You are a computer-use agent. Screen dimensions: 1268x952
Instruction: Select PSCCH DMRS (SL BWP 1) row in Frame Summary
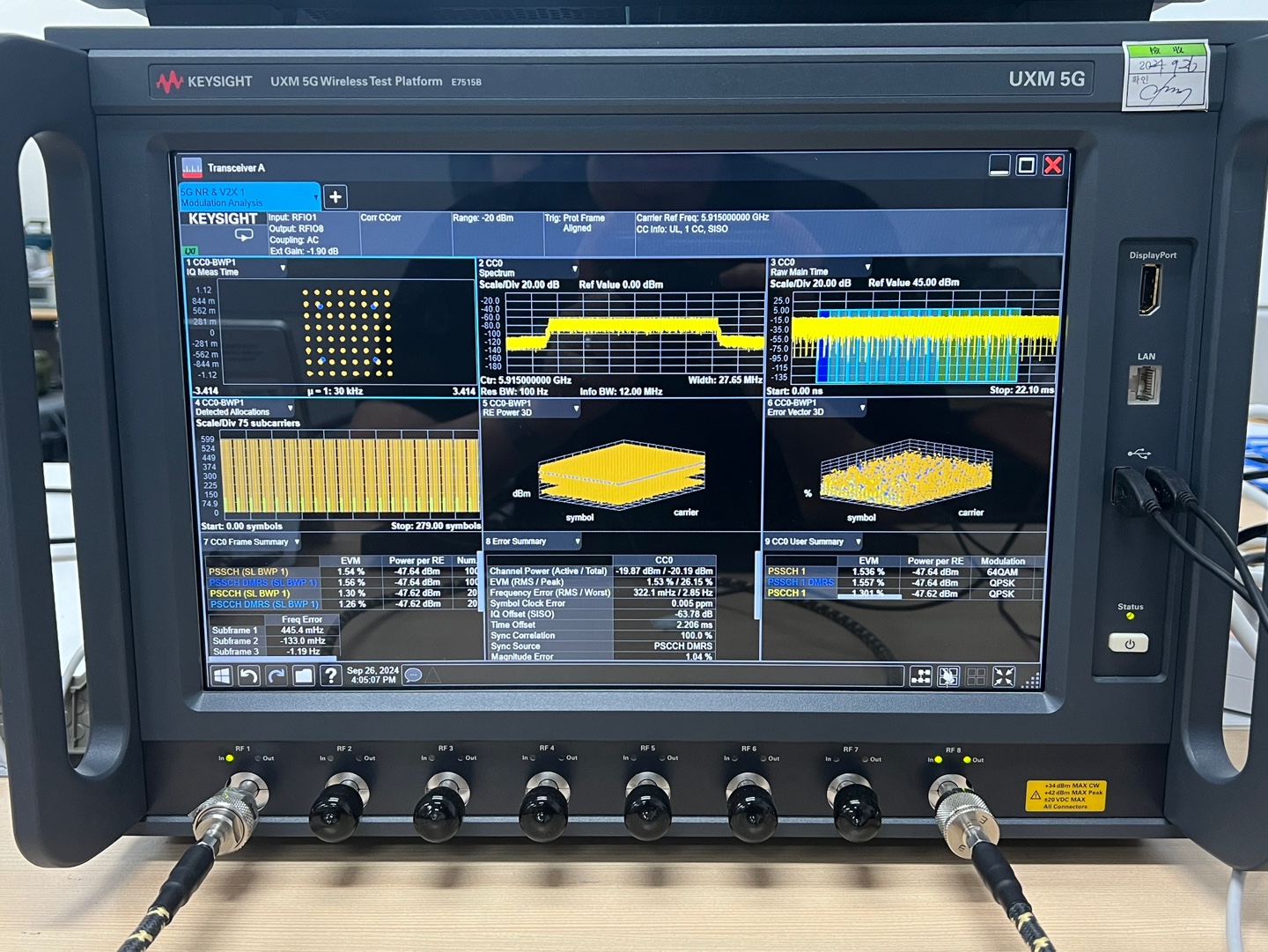click(343, 604)
